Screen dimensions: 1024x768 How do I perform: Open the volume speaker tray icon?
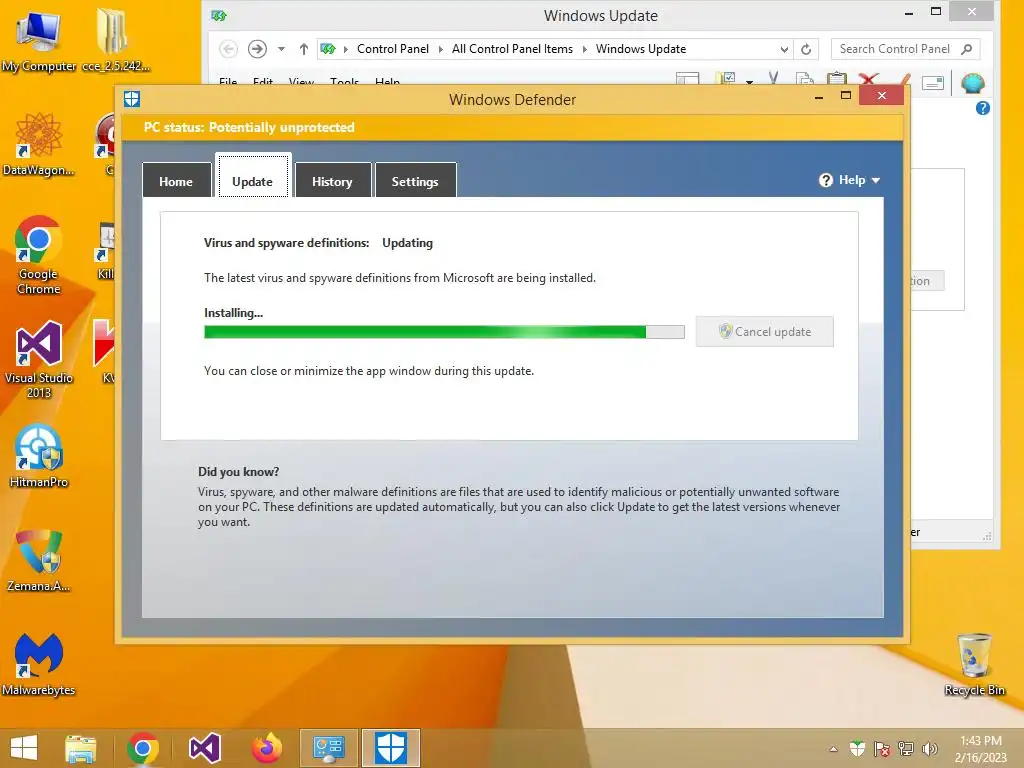[930, 749]
